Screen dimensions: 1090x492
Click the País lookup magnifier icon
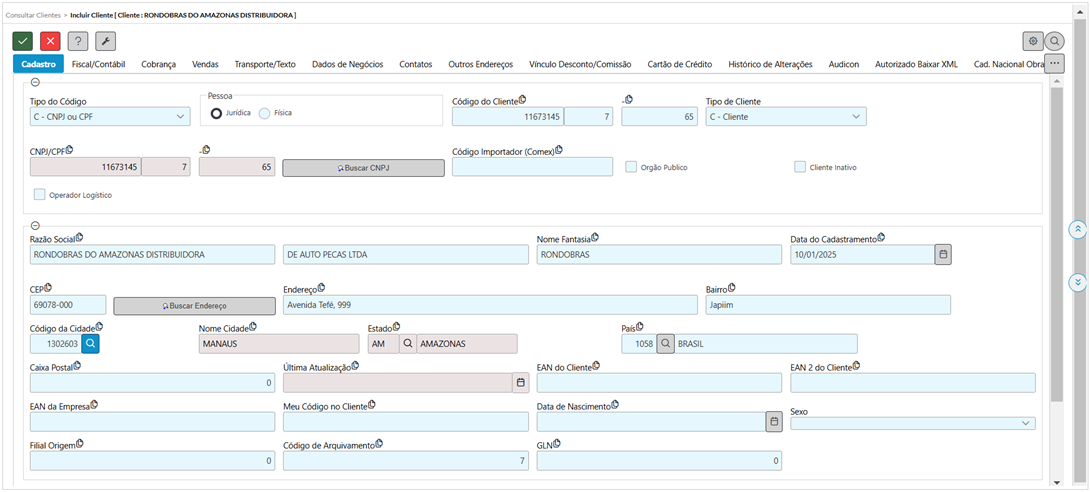pyautogui.click(x=665, y=343)
